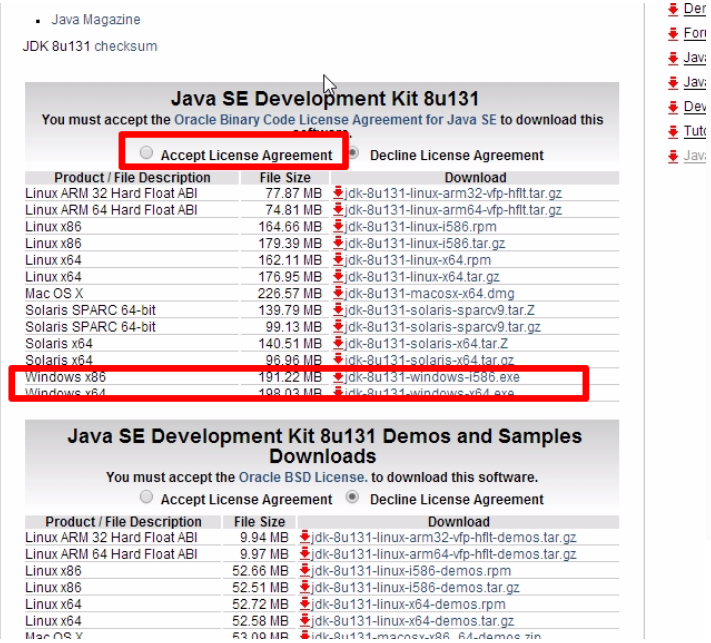Open the sidebar link starting with Der

(x=694, y=9)
